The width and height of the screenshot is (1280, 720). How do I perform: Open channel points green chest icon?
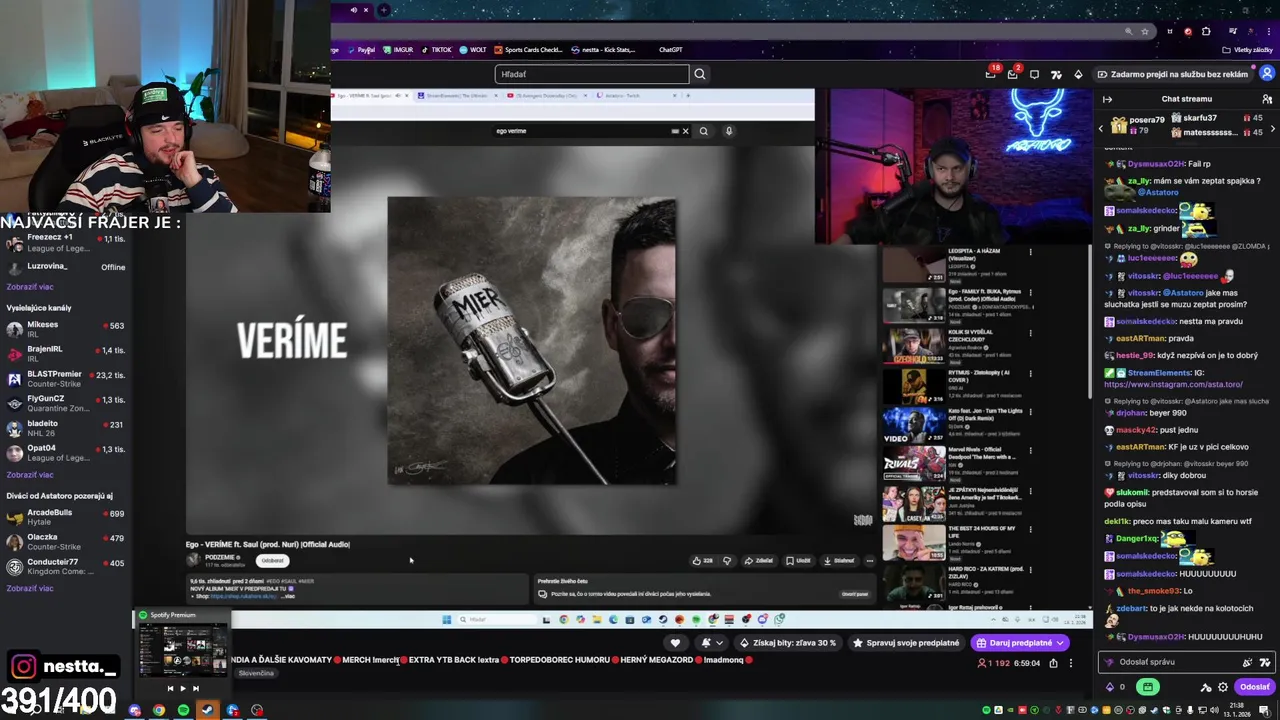[x=1147, y=687]
